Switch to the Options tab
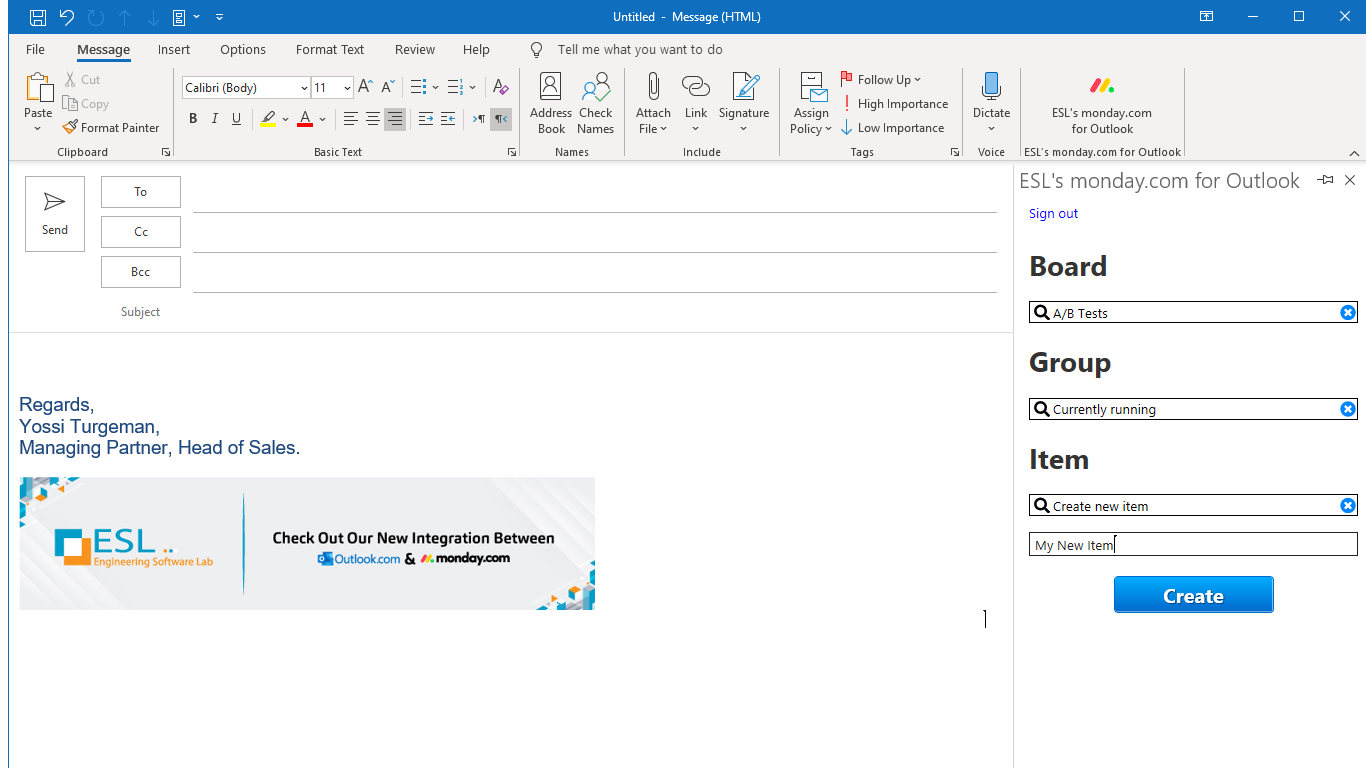The height and width of the screenshot is (768, 1366). coord(243,49)
